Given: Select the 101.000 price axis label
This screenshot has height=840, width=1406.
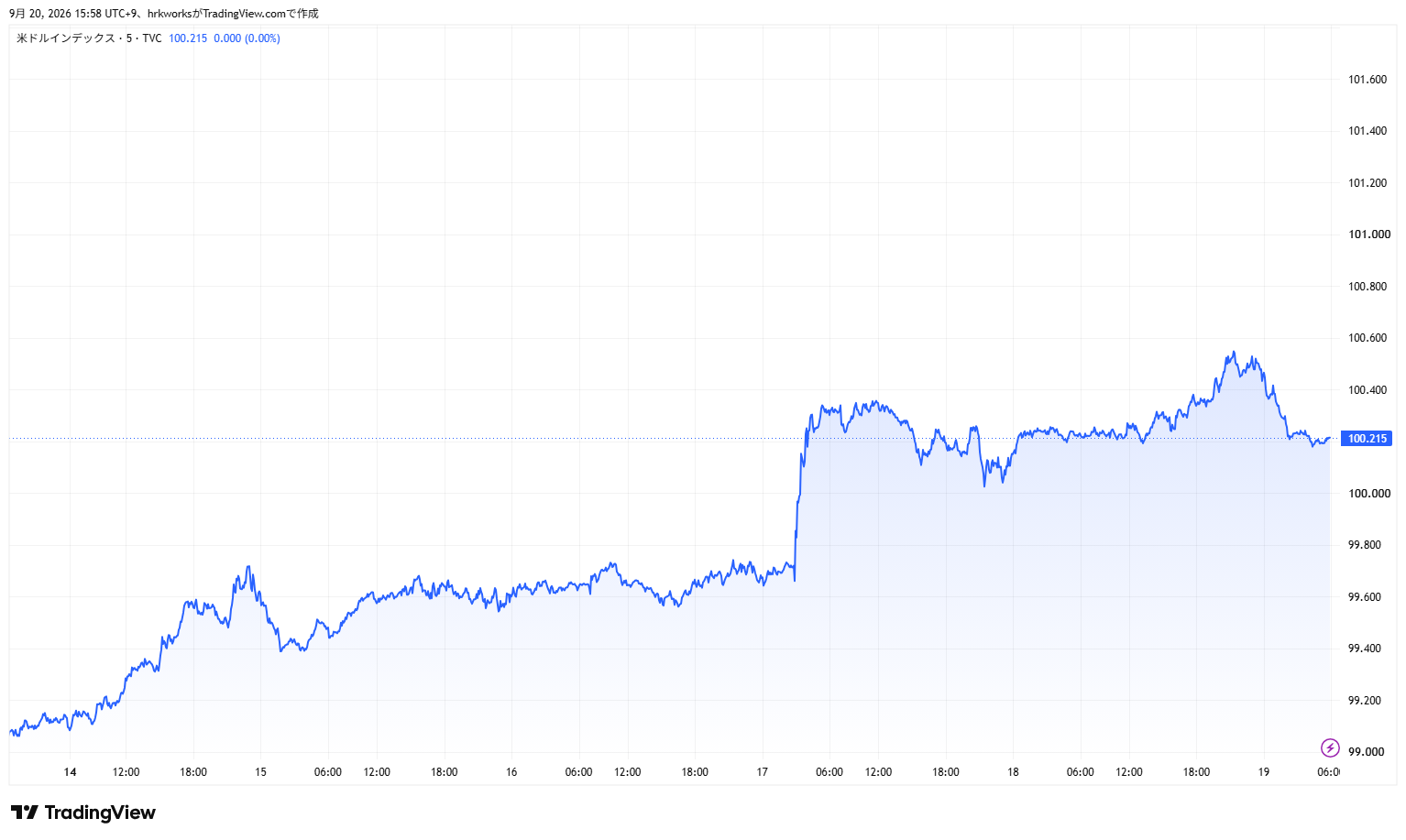Looking at the screenshot, I should click(1368, 235).
